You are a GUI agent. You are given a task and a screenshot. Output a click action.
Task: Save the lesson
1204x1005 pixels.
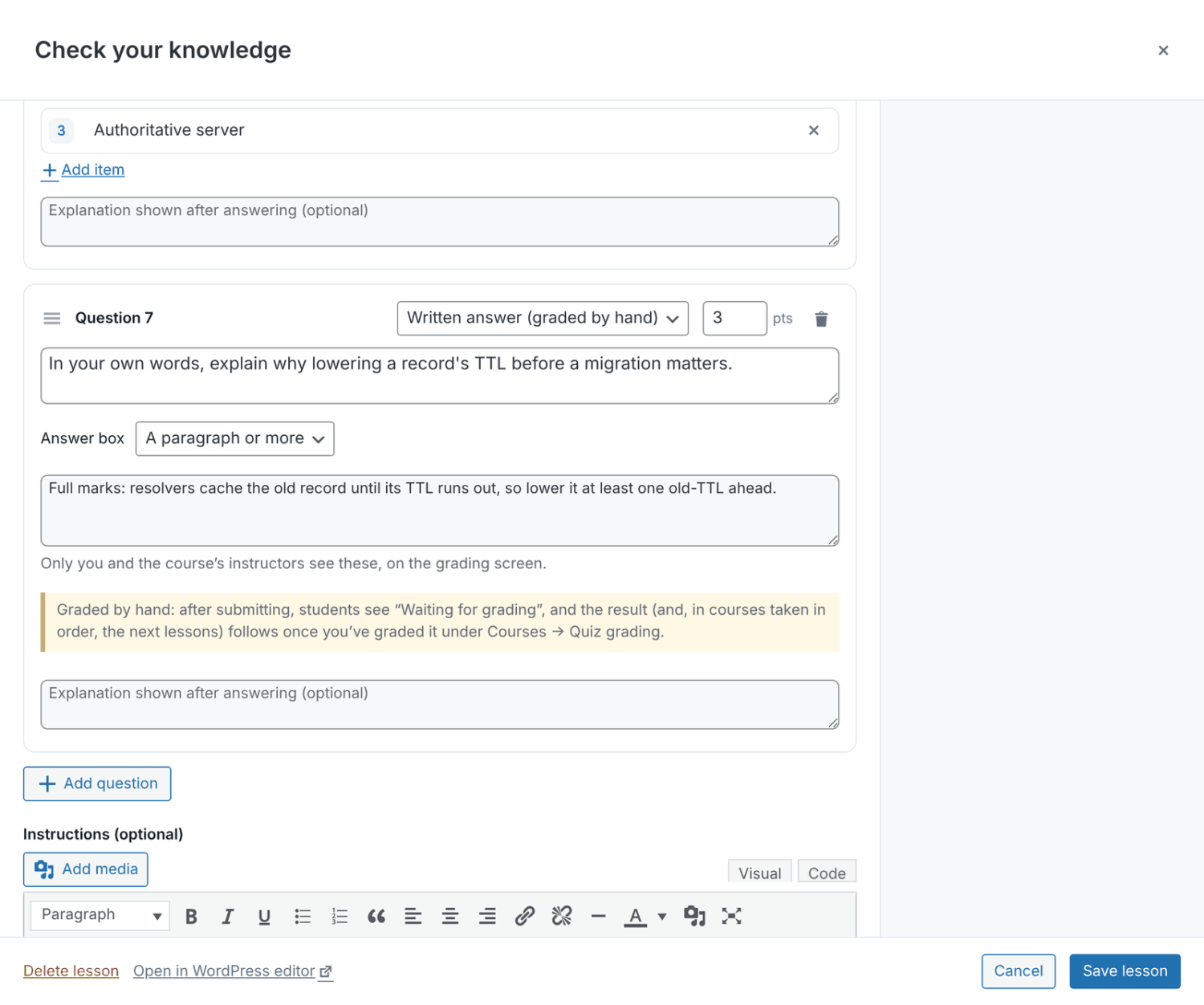1125,971
